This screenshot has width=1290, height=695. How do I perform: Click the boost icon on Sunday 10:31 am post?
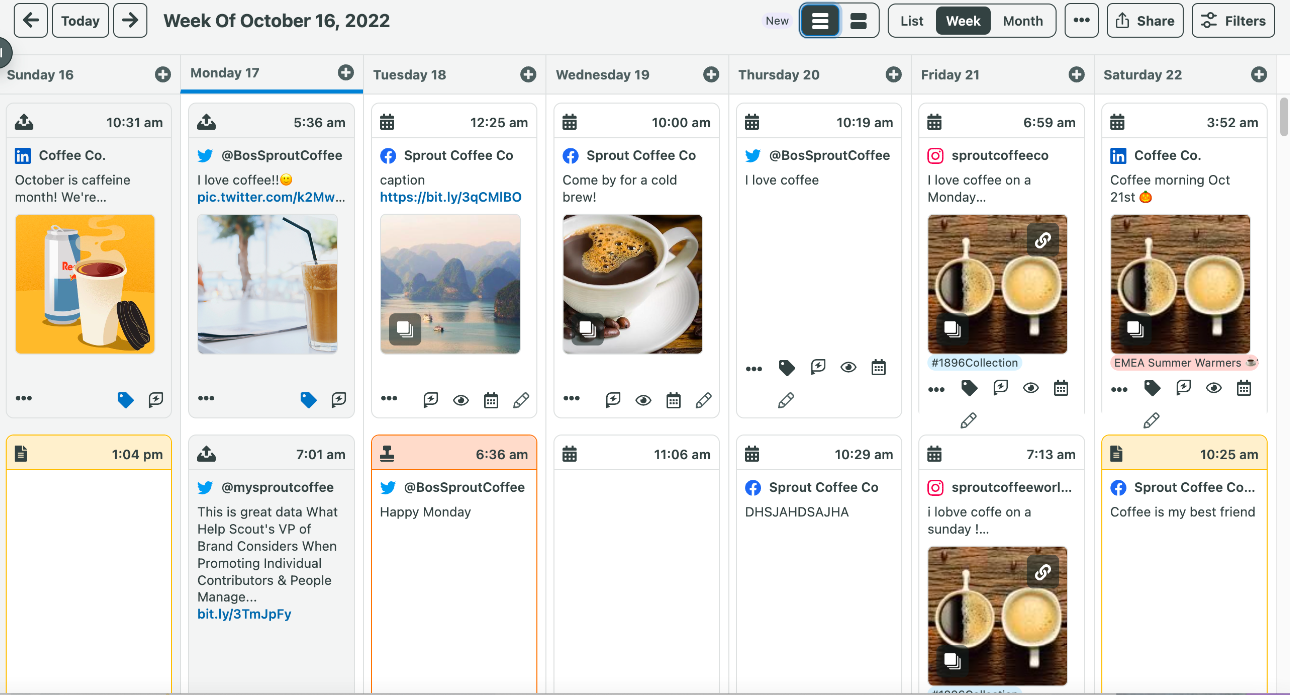click(x=156, y=400)
